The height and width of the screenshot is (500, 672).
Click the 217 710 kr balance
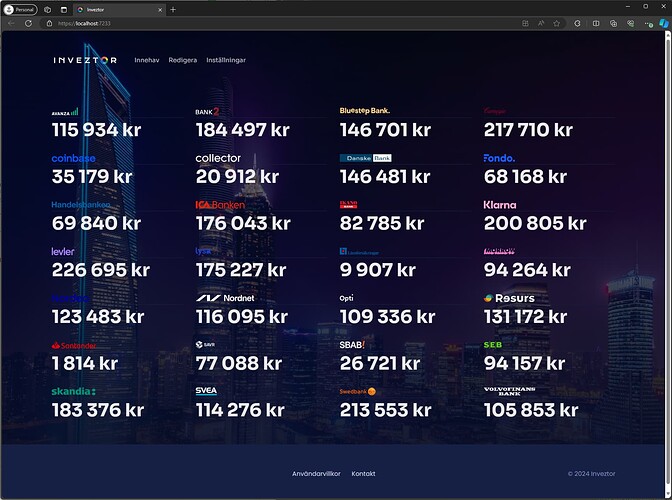coord(528,130)
